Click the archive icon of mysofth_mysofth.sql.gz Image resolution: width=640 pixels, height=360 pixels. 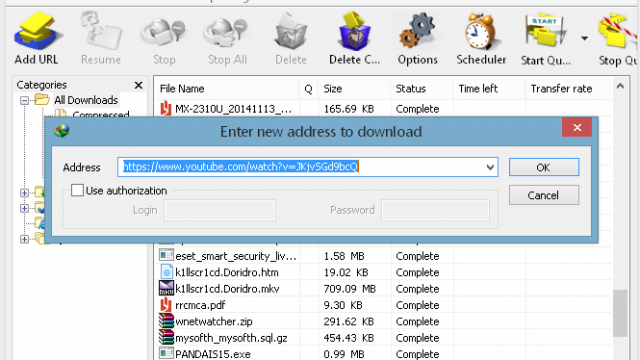166,338
